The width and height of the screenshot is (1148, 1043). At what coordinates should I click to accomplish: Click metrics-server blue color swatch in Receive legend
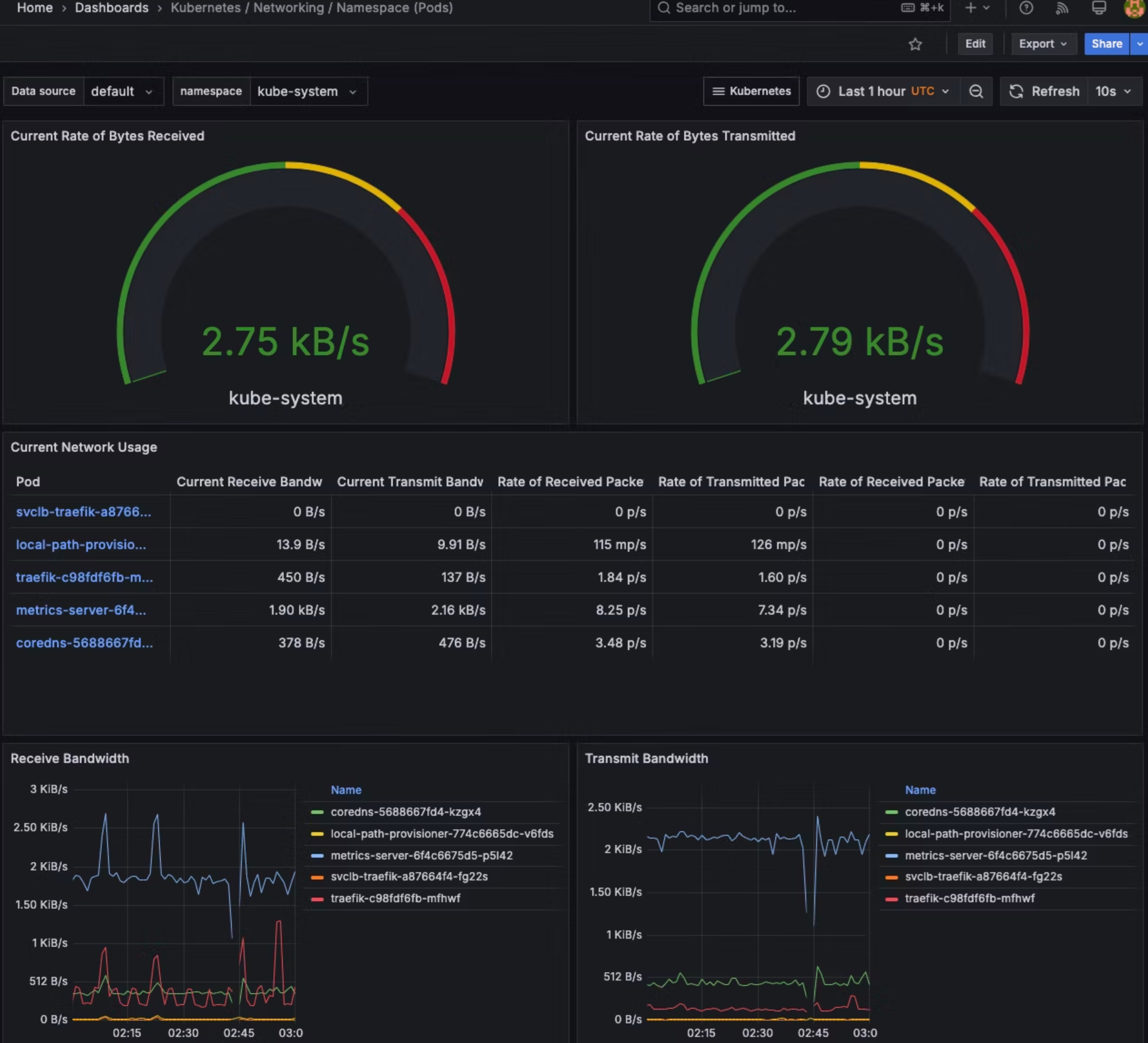[317, 856]
